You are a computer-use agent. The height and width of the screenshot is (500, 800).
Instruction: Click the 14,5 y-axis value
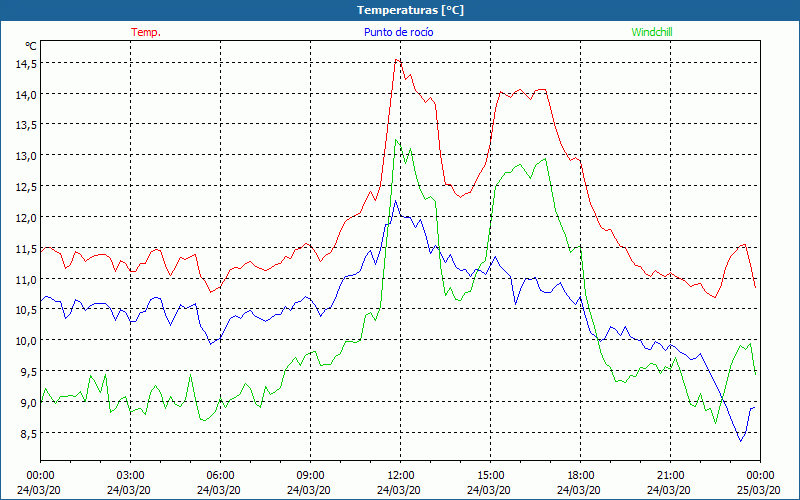26,63
